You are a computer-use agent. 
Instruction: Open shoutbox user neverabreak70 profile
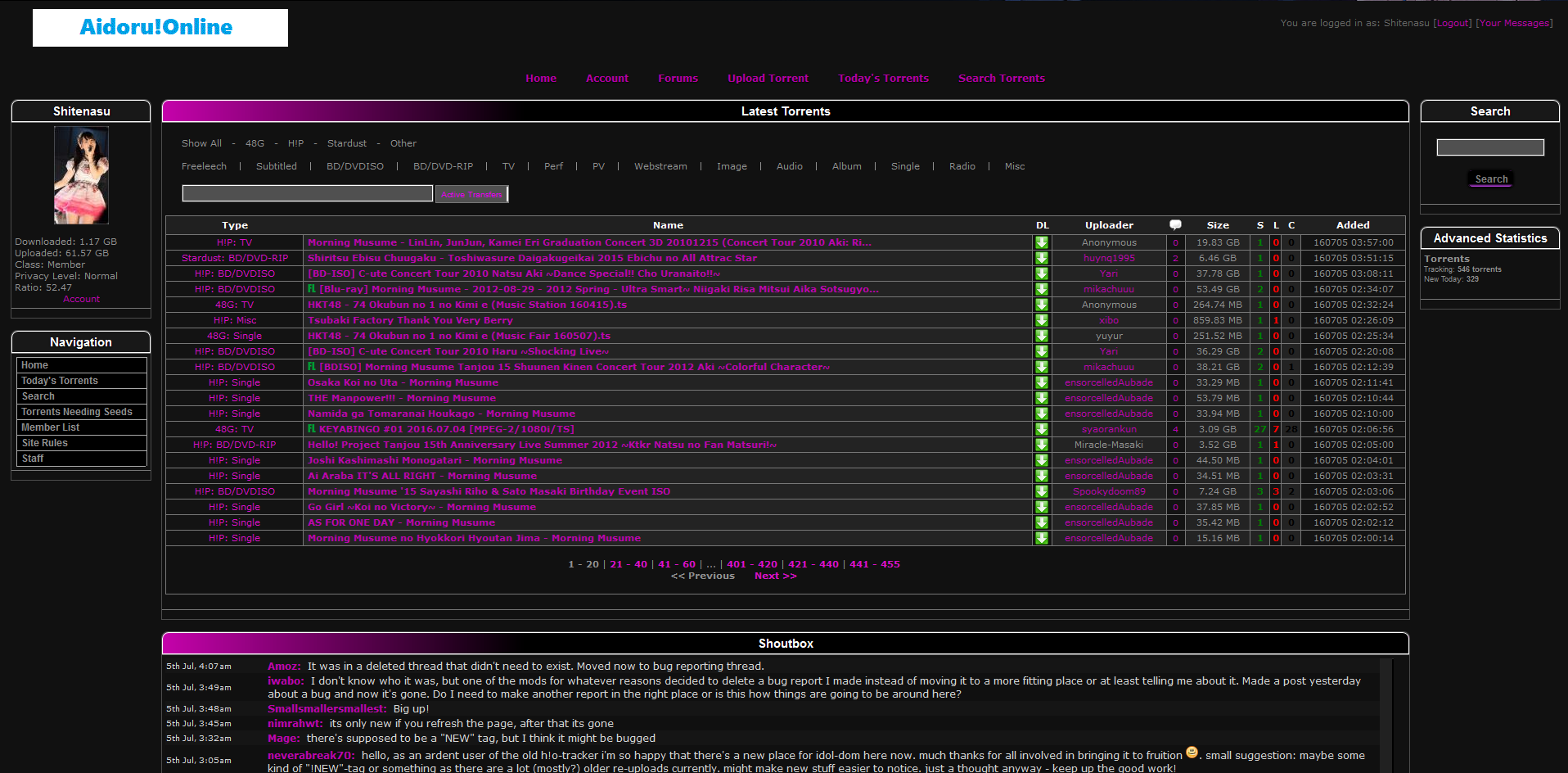310,756
